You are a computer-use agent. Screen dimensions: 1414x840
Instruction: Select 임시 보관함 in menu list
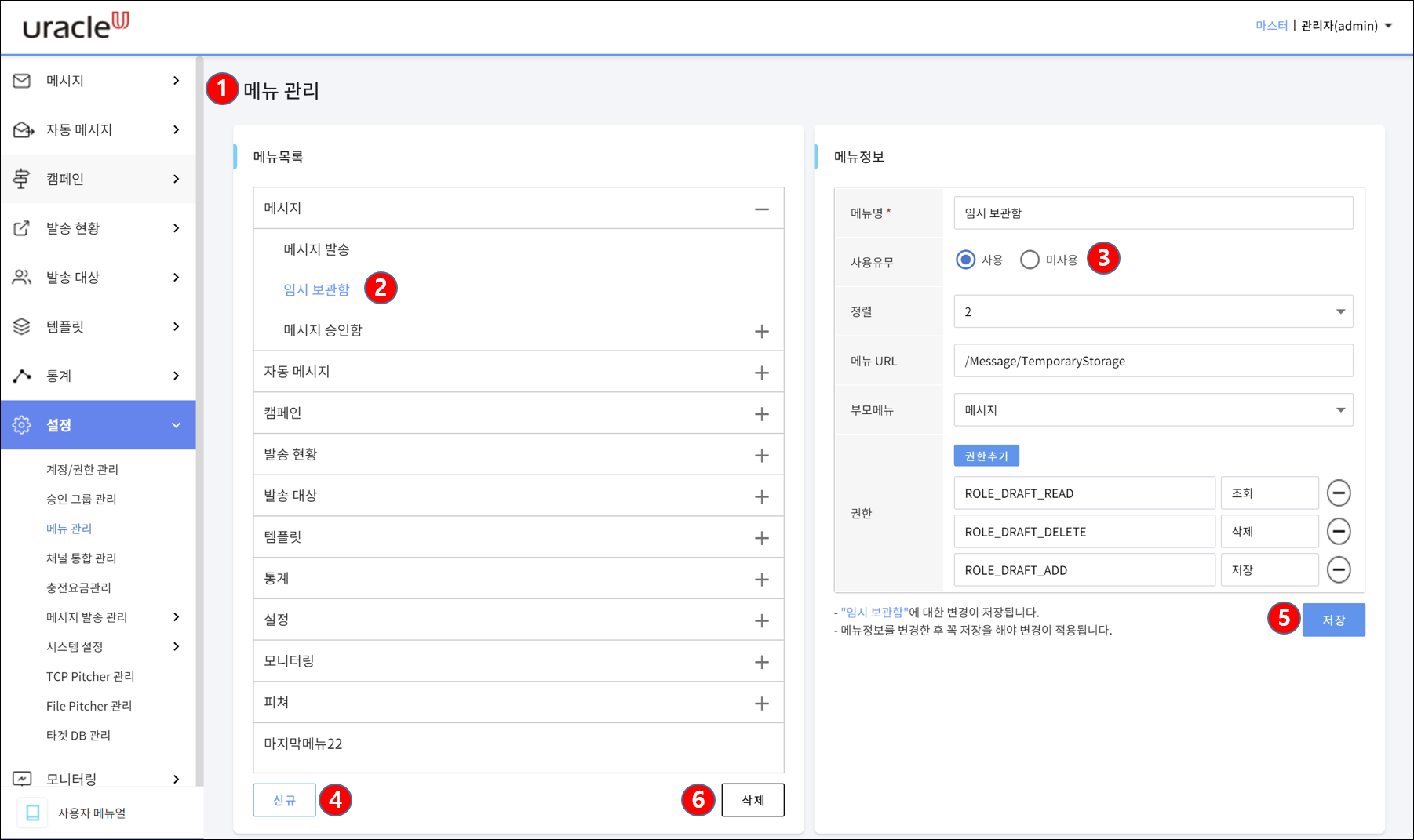(x=316, y=289)
